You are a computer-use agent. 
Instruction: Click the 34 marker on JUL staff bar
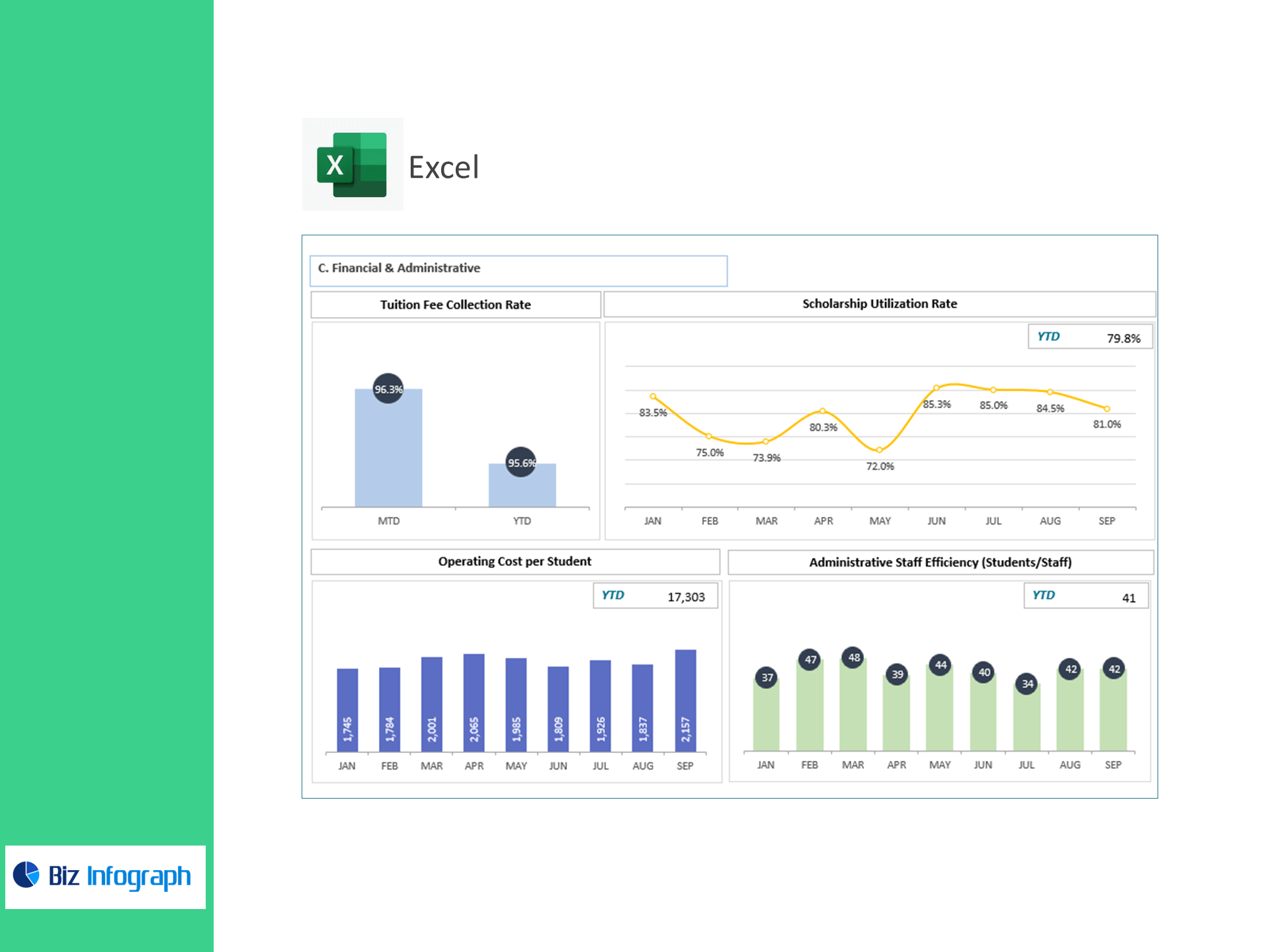coord(1027,684)
